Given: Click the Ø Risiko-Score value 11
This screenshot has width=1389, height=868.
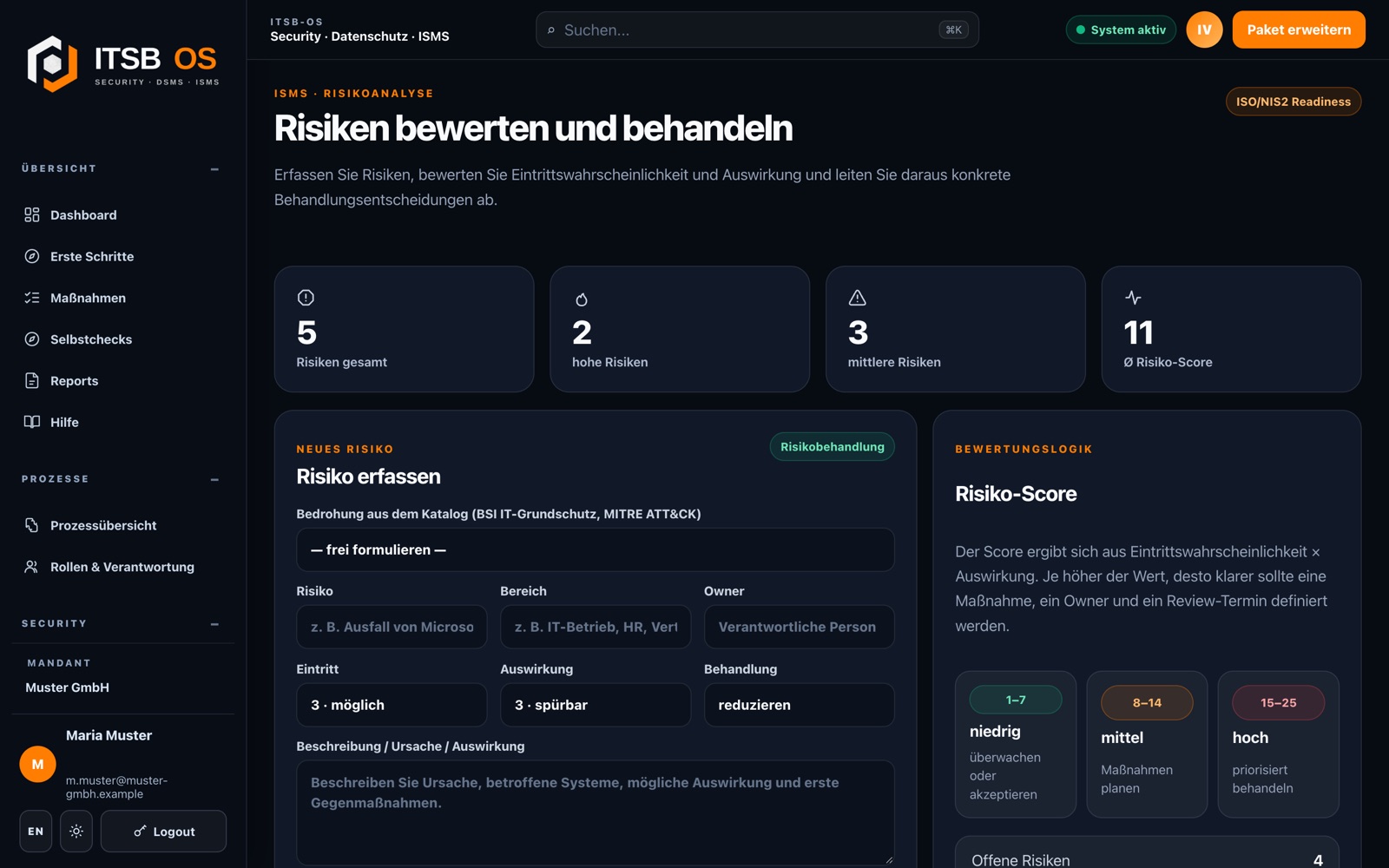Looking at the screenshot, I should pos(1138,332).
